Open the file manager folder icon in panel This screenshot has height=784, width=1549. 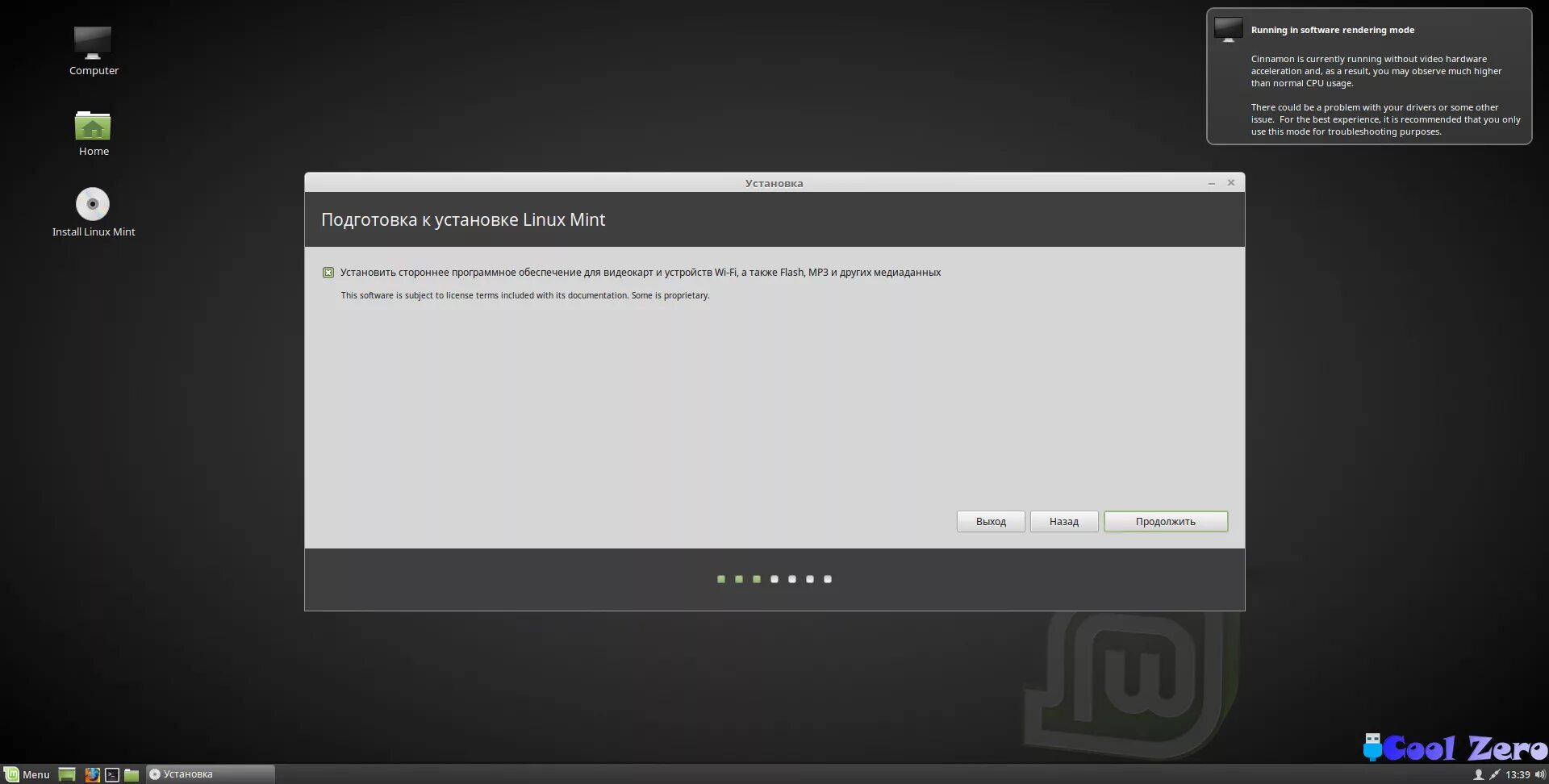[132, 774]
